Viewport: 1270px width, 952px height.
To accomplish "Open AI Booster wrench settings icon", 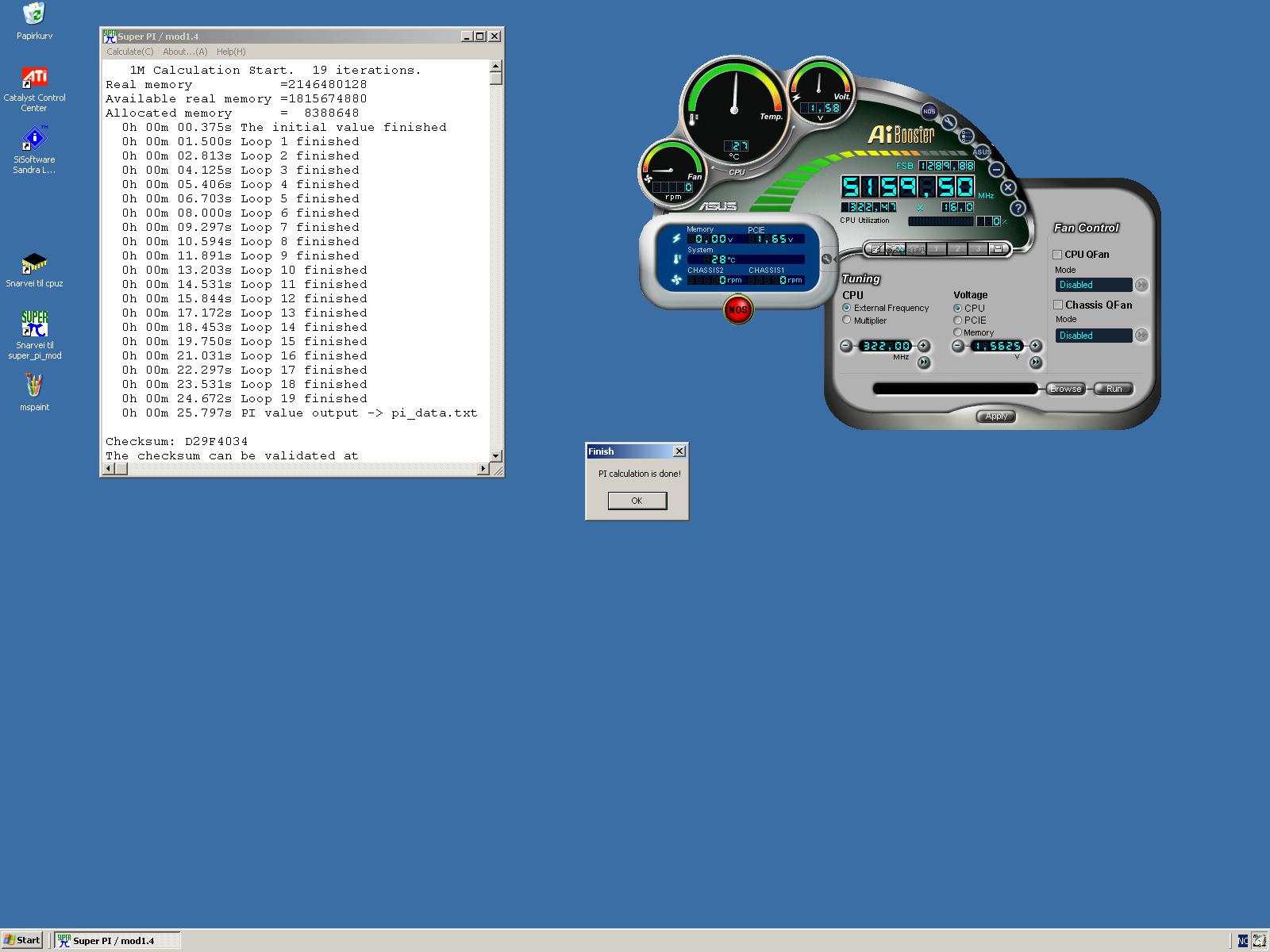I will [949, 122].
